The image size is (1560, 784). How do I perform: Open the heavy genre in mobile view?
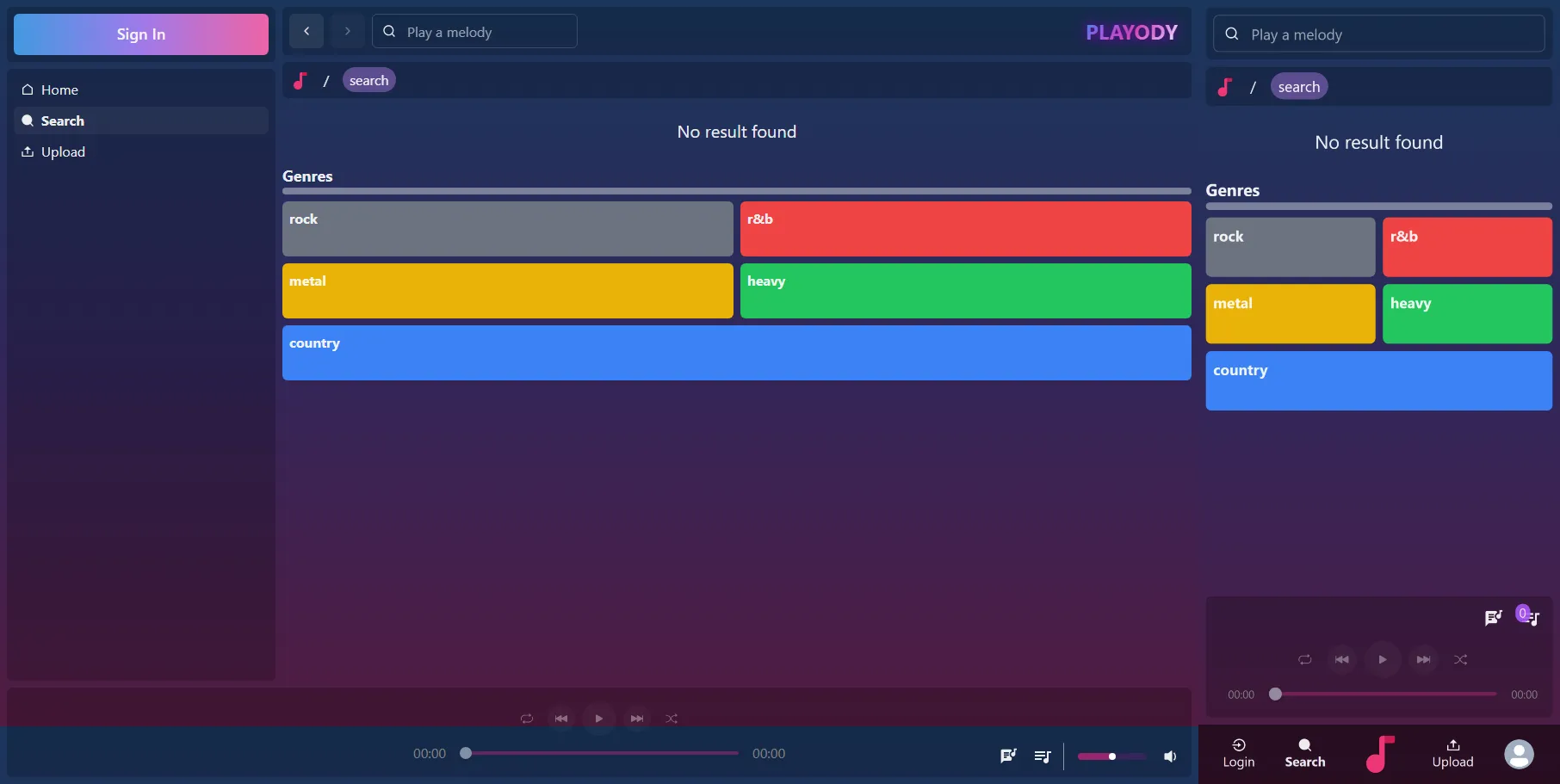[1467, 314]
